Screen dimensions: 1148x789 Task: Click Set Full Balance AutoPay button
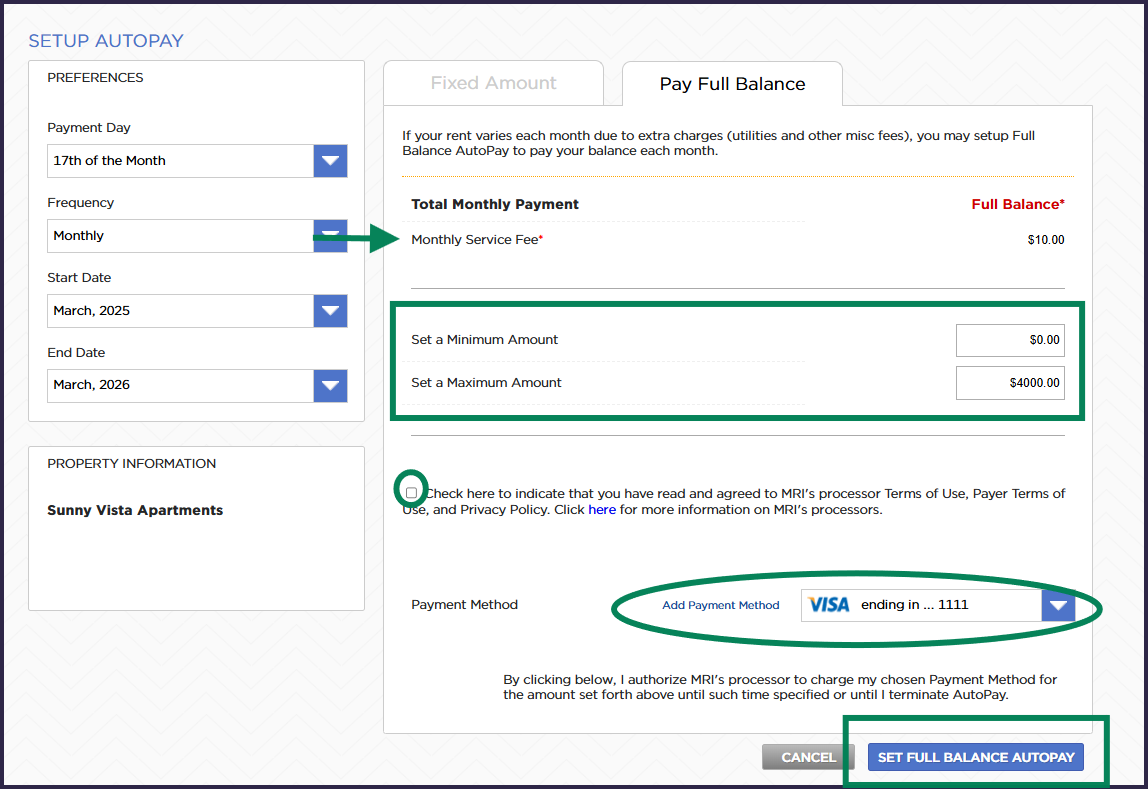(976, 758)
